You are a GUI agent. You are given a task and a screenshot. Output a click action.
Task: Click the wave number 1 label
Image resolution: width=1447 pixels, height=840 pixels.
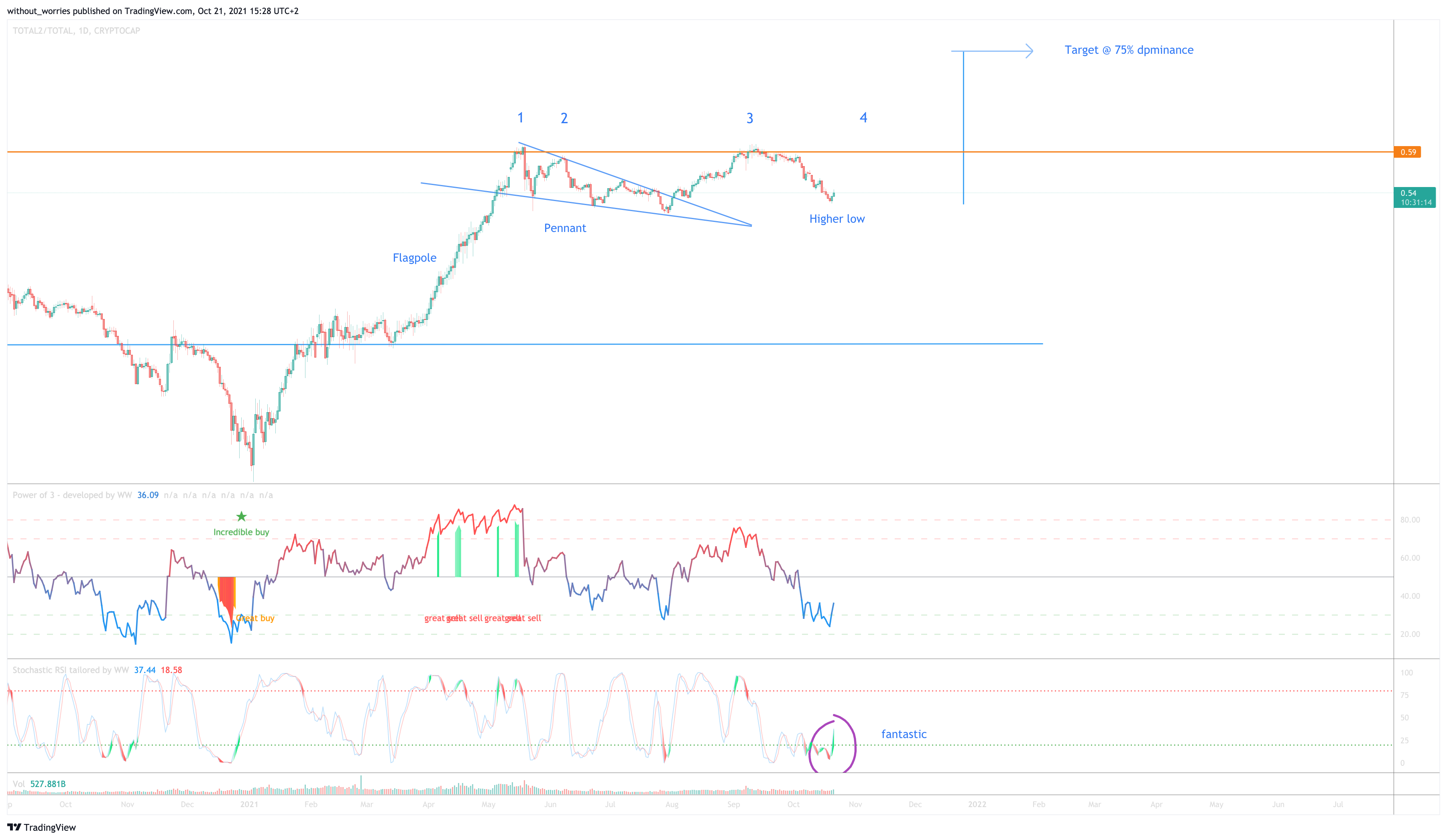(x=520, y=118)
